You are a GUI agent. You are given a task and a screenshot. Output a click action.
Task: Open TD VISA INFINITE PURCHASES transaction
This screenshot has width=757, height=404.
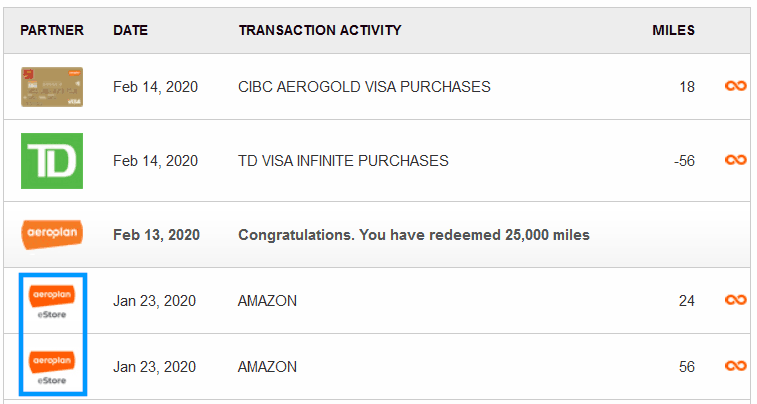[343, 161]
